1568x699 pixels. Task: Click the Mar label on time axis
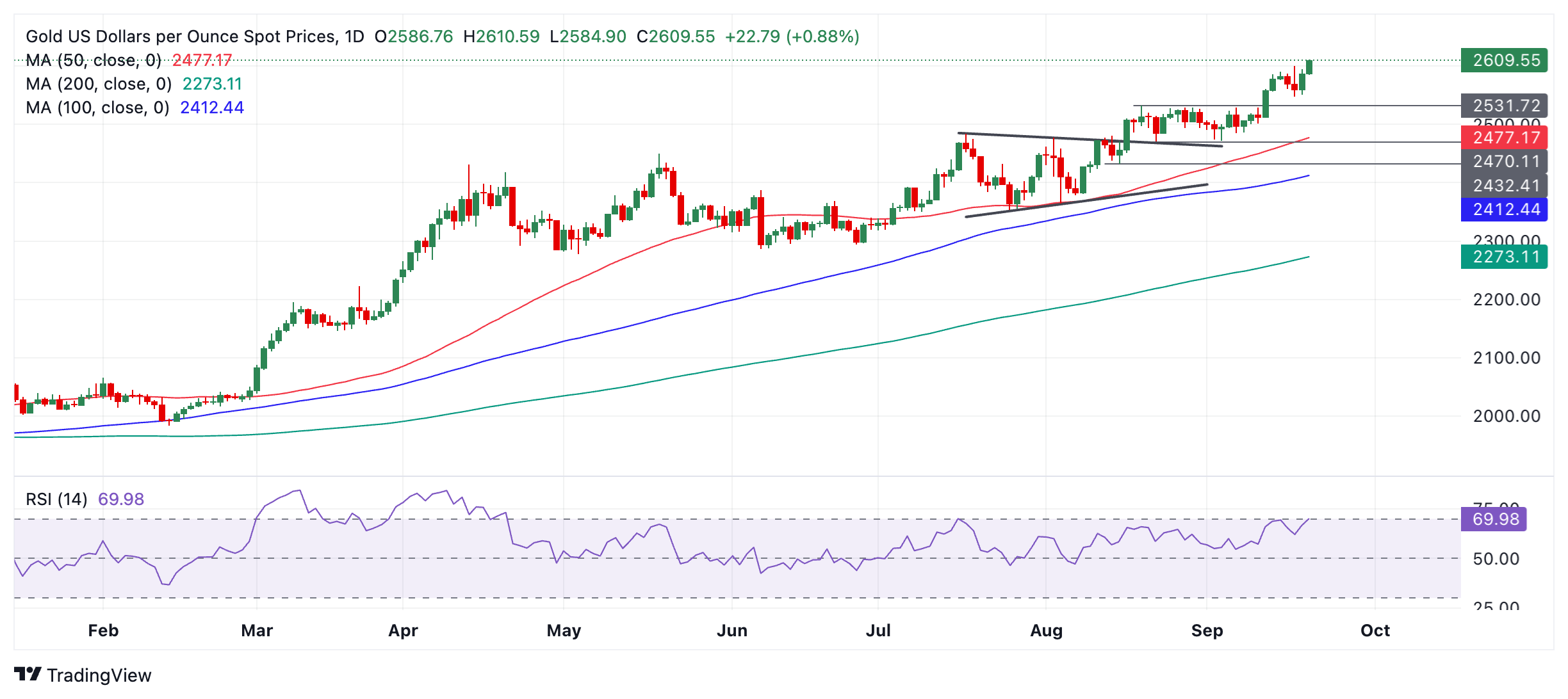coord(257,631)
